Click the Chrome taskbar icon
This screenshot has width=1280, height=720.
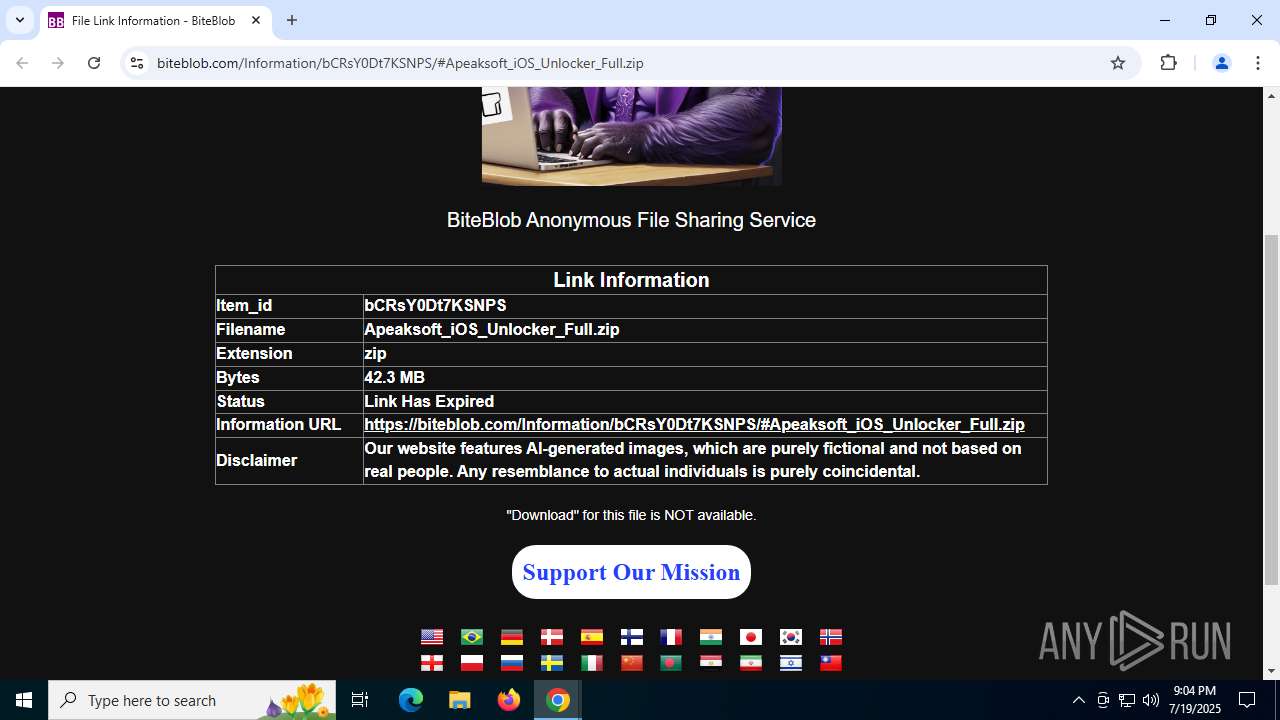(558, 700)
